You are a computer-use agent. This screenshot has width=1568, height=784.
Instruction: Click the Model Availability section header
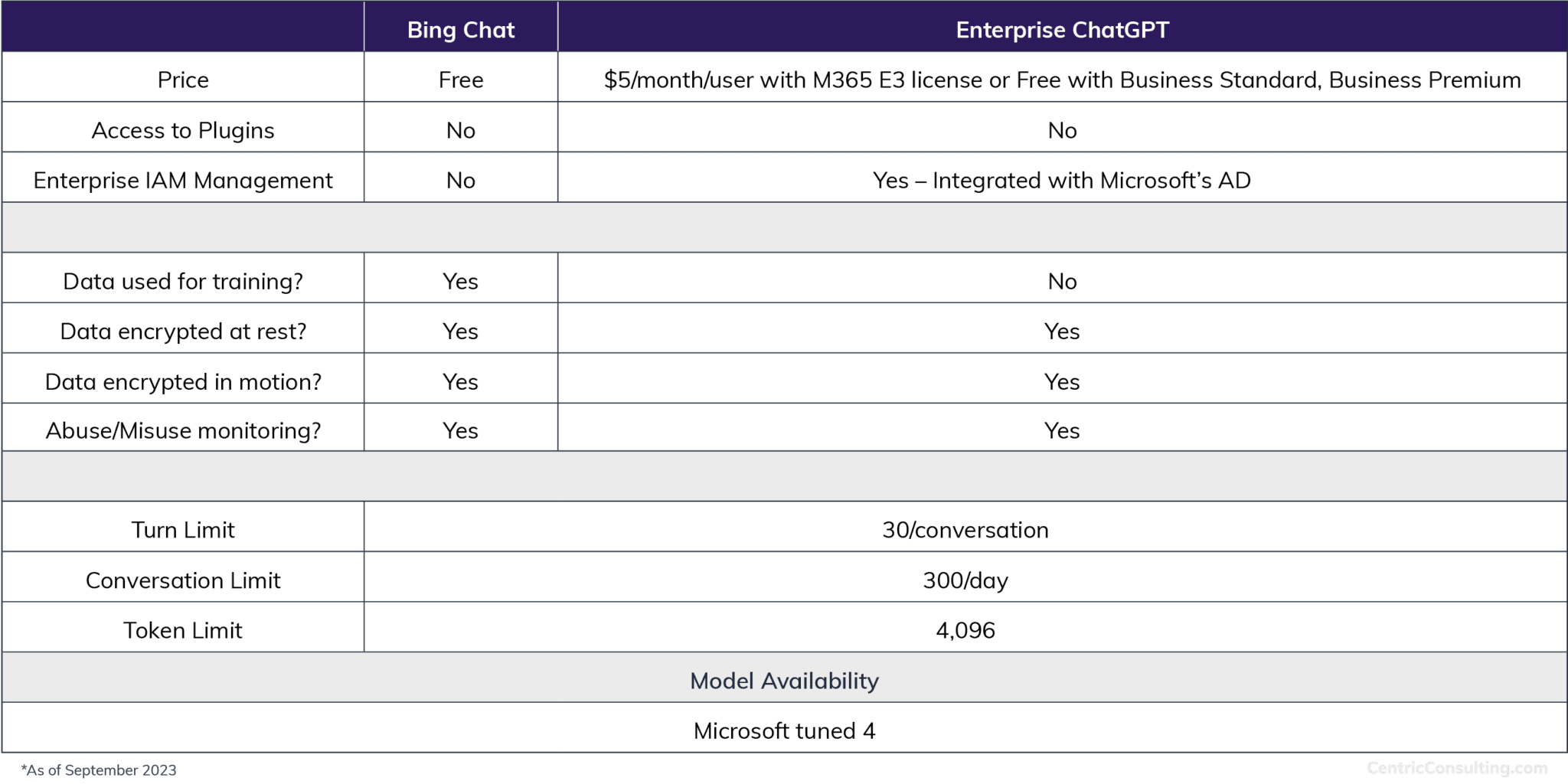[784, 680]
